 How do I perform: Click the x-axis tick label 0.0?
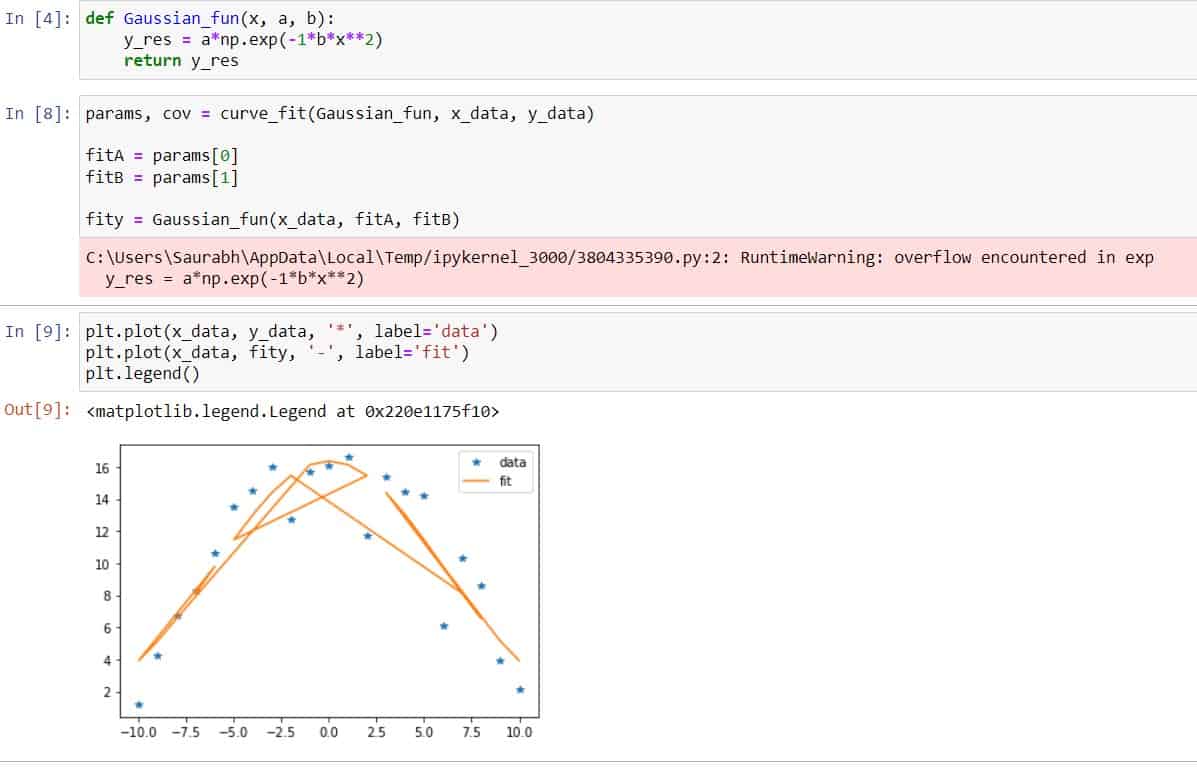click(x=327, y=731)
